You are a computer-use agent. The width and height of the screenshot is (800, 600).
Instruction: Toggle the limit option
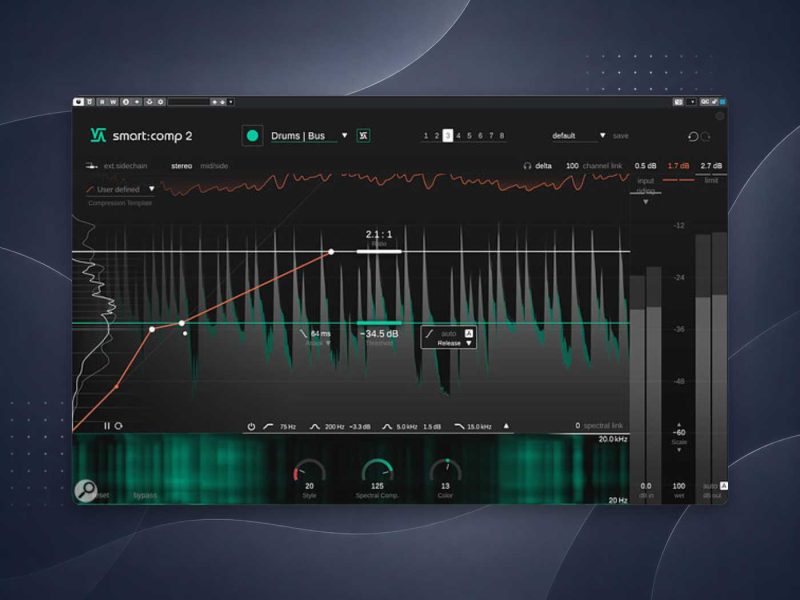click(x=711, y=180)
